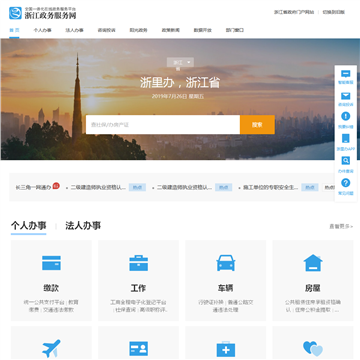Open the 阳光政务 navigation item

pos(138,30)
